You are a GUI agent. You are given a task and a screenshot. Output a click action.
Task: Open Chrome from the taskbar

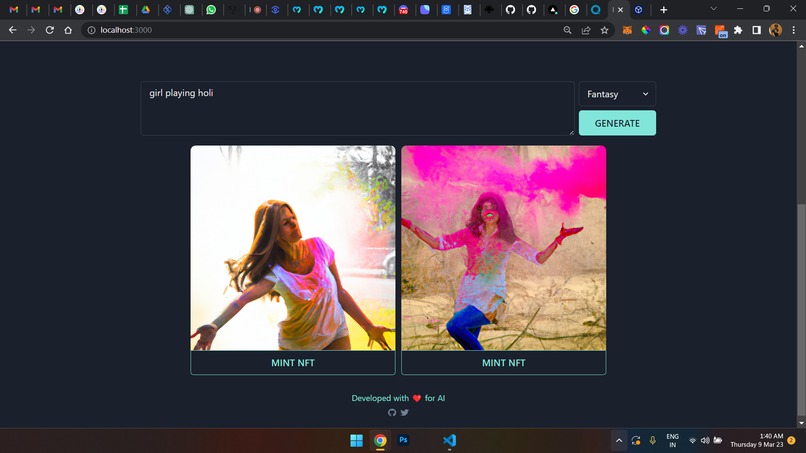point(380,440)
